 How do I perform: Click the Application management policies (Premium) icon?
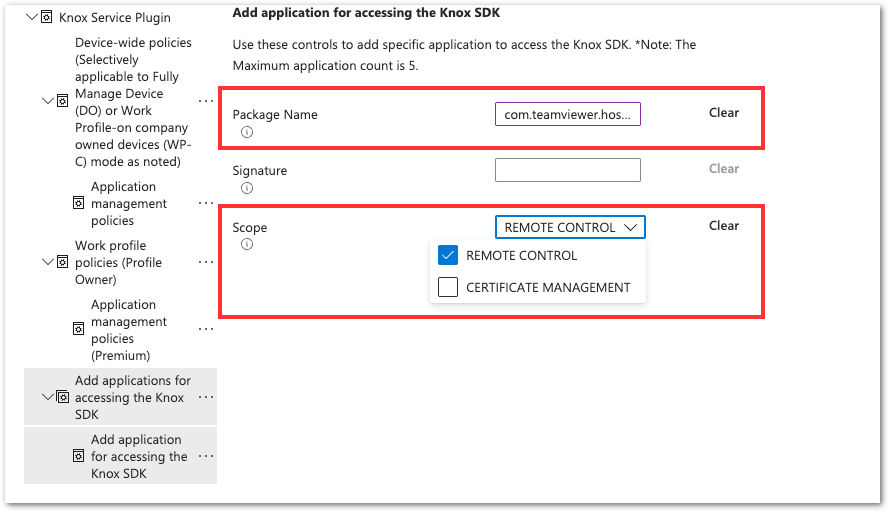coord(79,329)
